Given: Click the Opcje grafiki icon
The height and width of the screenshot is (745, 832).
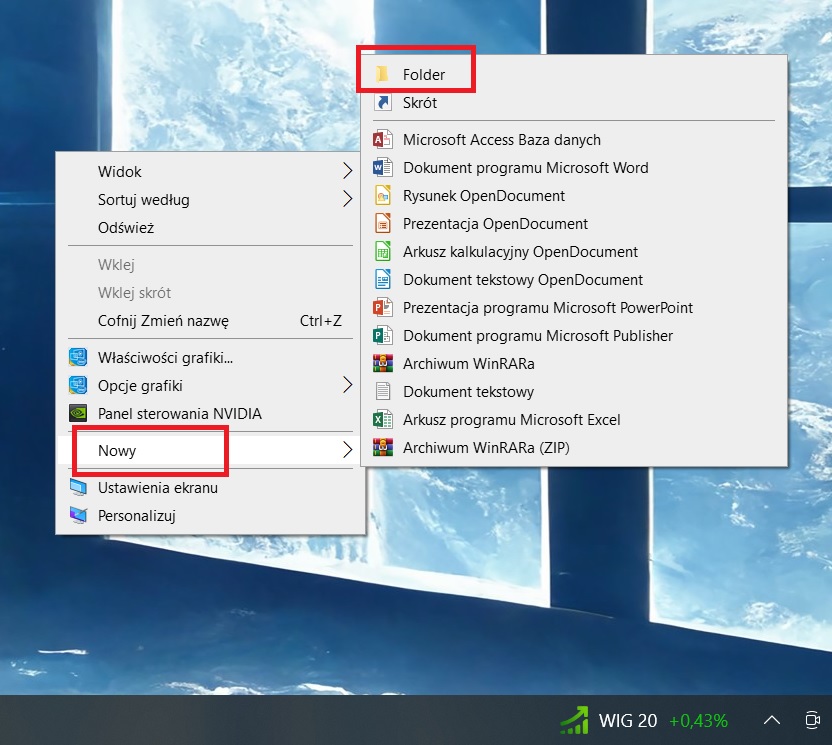Looking at the screenshot, I should coord(78,386).
